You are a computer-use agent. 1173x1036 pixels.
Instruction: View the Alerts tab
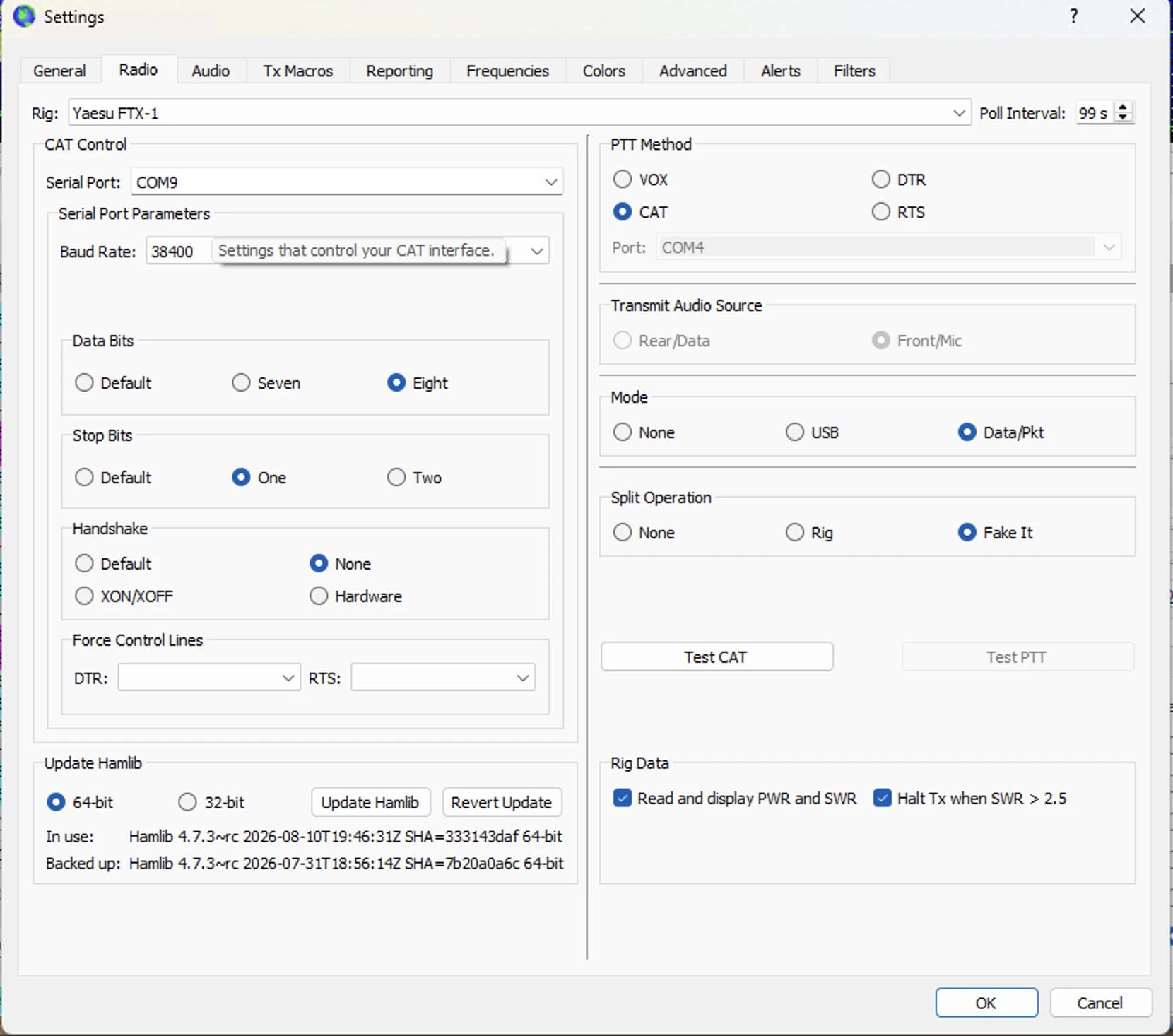pyautogui.click(x=780, y=71)
